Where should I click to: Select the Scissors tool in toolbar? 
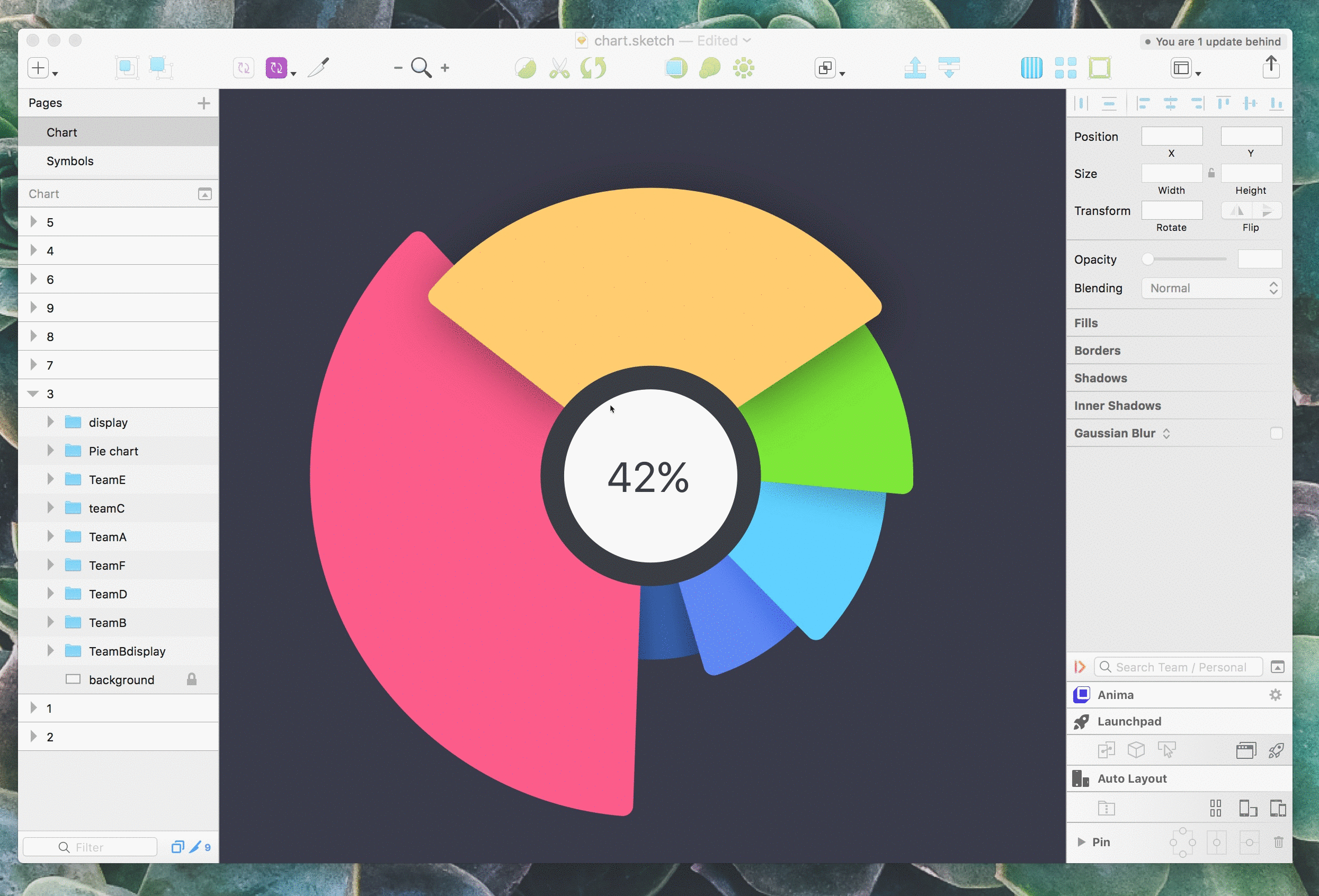559,69
